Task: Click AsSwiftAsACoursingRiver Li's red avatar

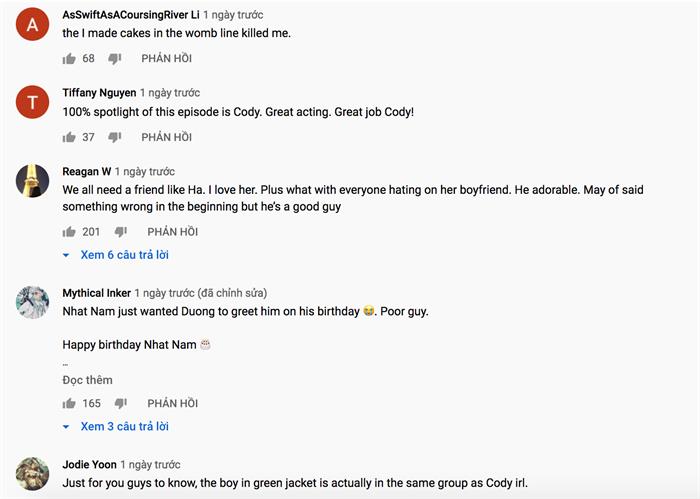Action: [x=33, y=27]
